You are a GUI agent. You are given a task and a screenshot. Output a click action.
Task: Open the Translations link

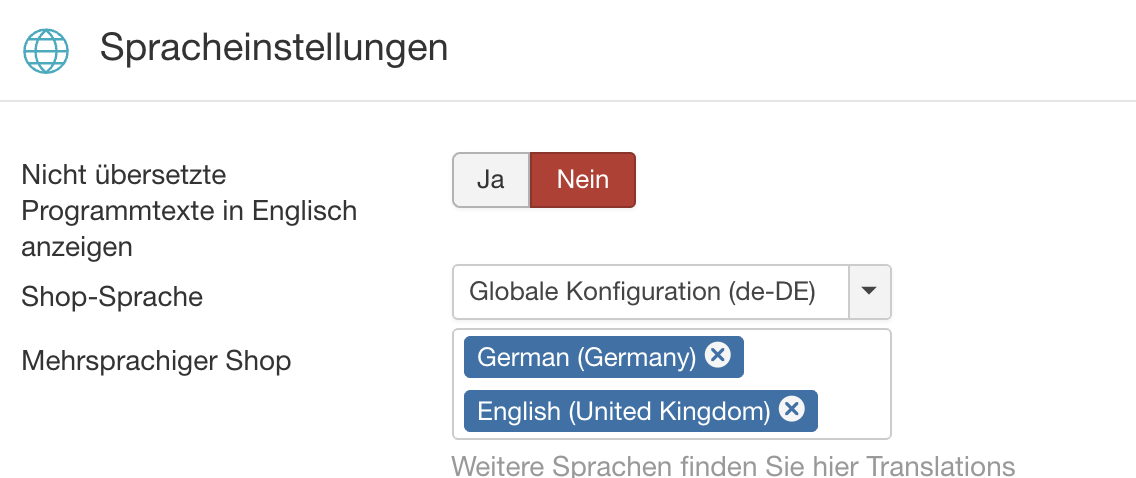tap(940, 466)
